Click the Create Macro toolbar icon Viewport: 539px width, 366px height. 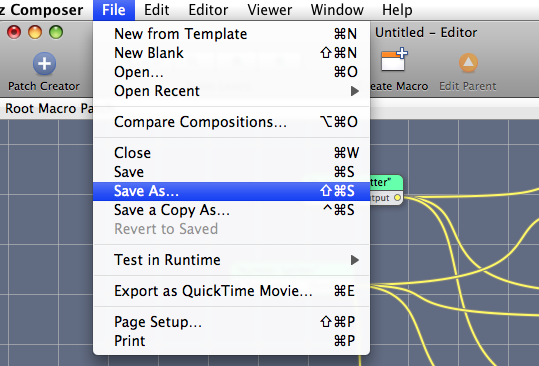pyautogui.click(x=394, y=60)
